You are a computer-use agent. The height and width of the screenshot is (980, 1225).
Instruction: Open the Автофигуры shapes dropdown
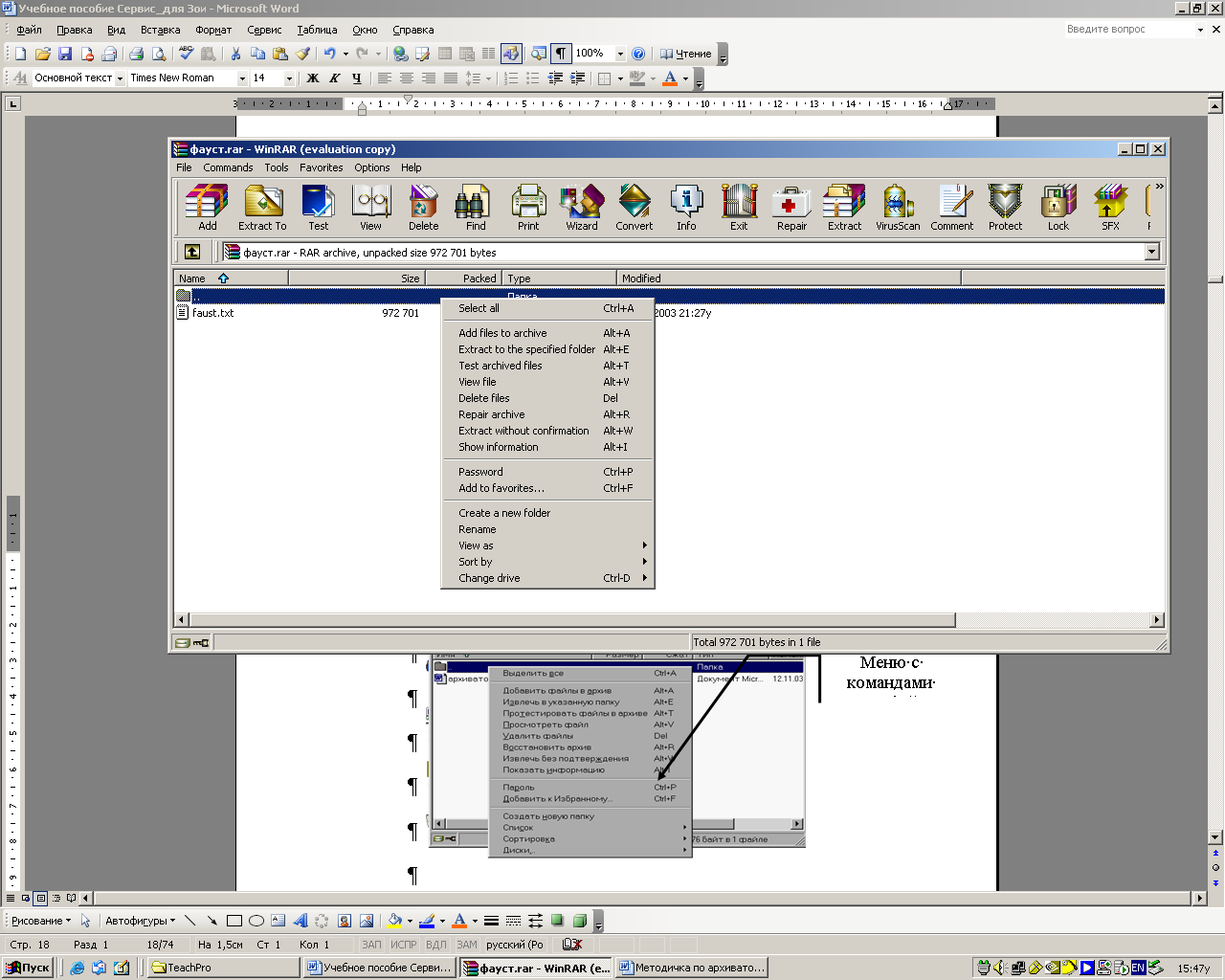pos(140,921)
